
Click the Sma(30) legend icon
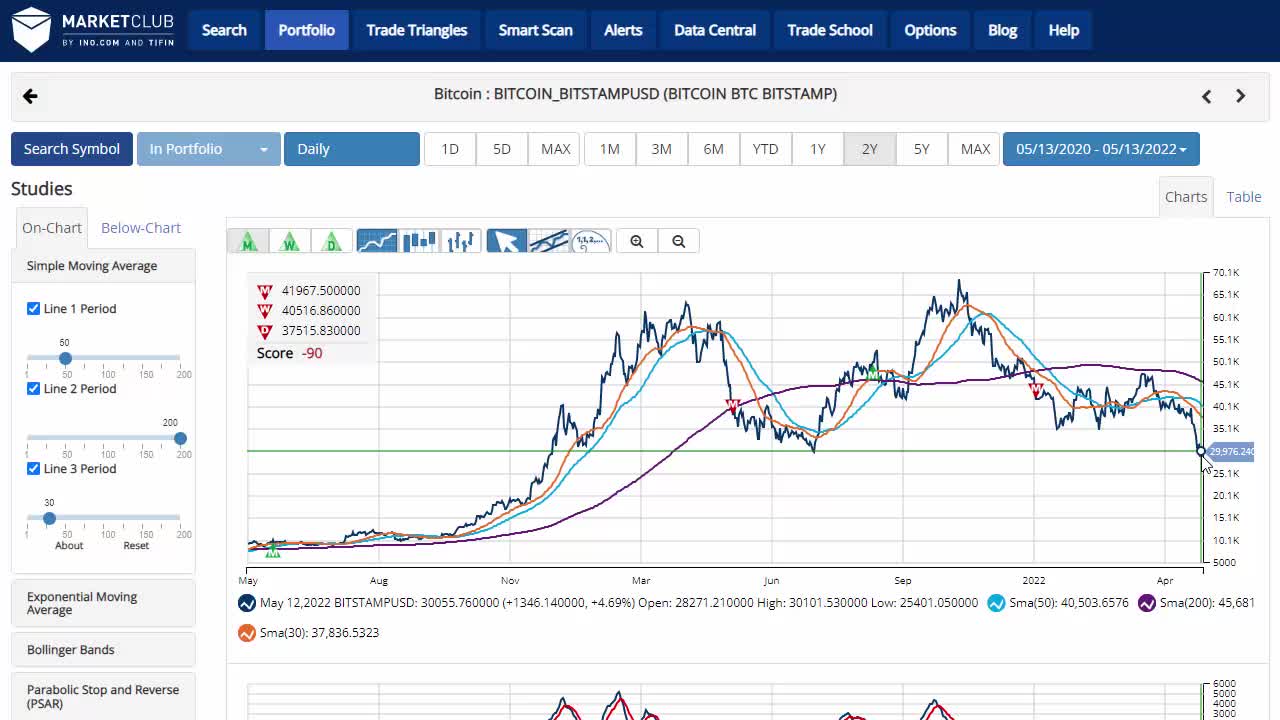(247, 633)
